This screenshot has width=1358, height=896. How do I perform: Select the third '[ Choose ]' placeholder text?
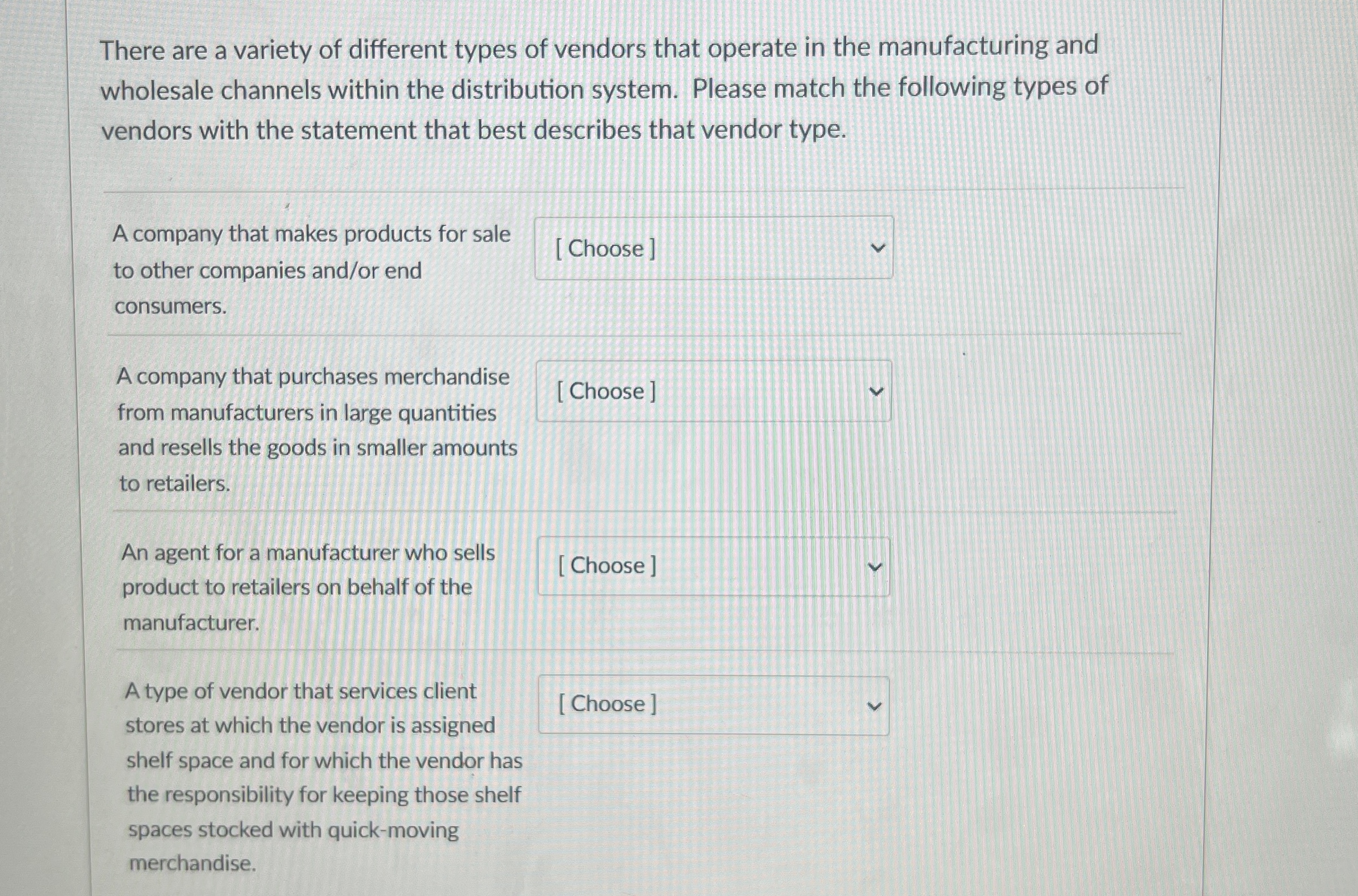click(606, 566)
